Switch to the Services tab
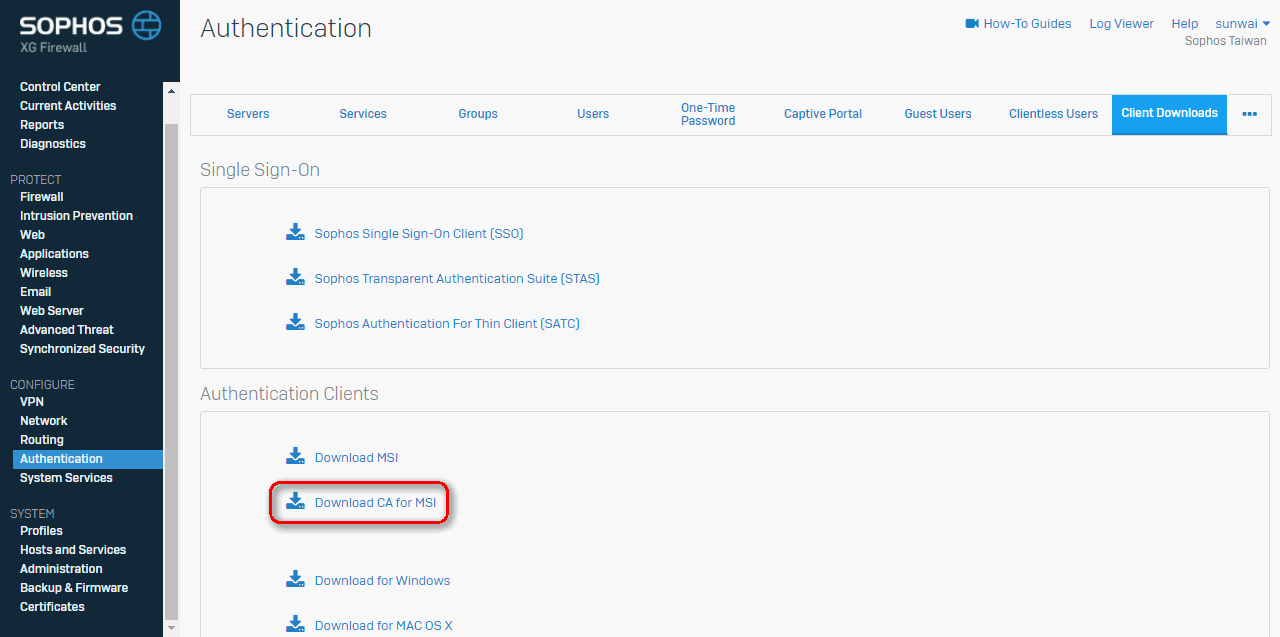The width and height of the screenshot is (1280, 637). (363, 114)
